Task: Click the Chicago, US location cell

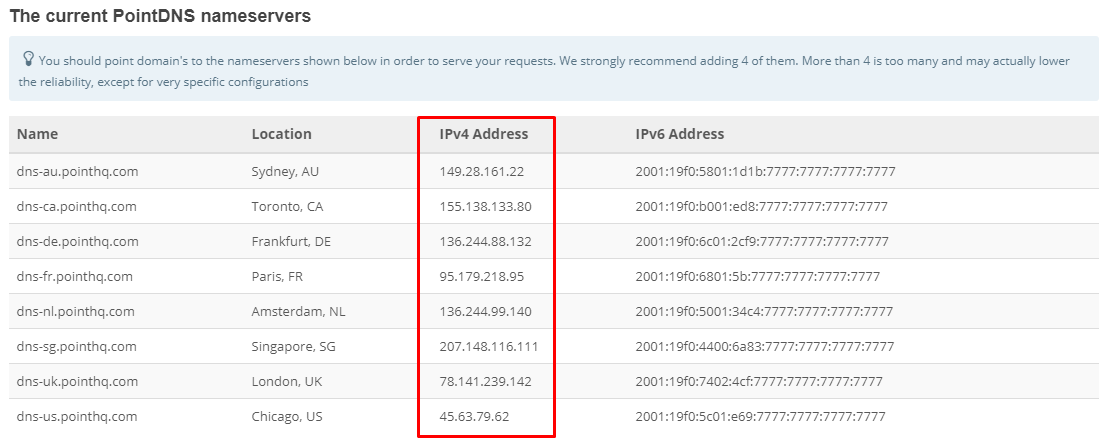Action: pyautogui.click(x=287, y=416)
